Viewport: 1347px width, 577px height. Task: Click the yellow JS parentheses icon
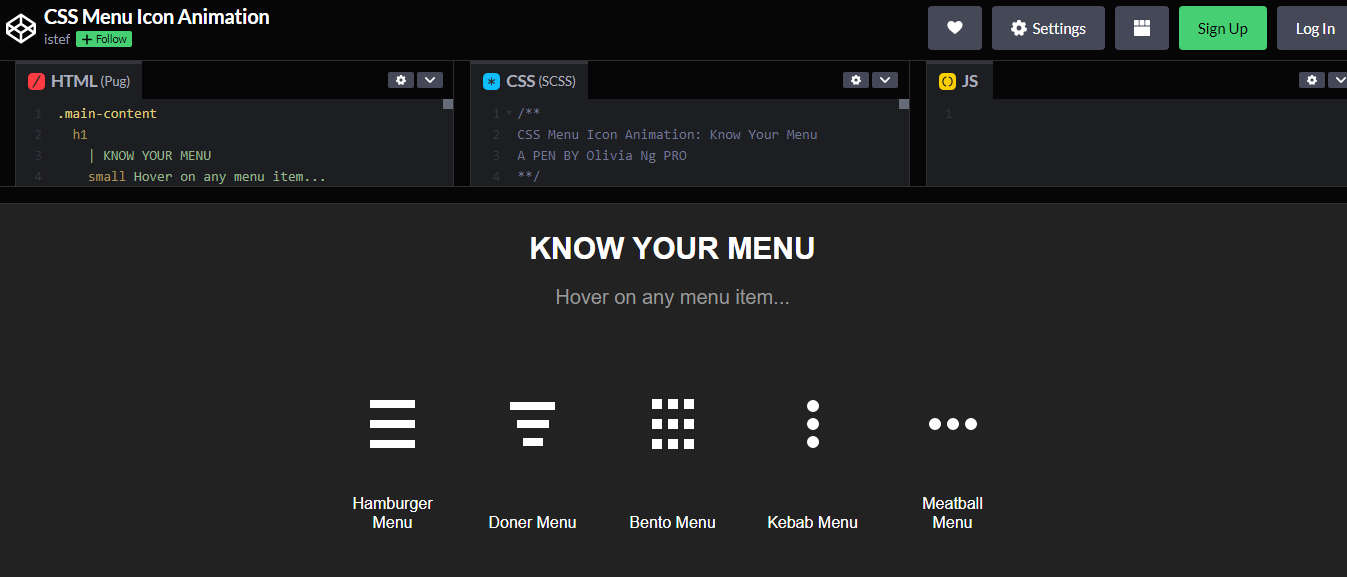(x=947, y=81)
